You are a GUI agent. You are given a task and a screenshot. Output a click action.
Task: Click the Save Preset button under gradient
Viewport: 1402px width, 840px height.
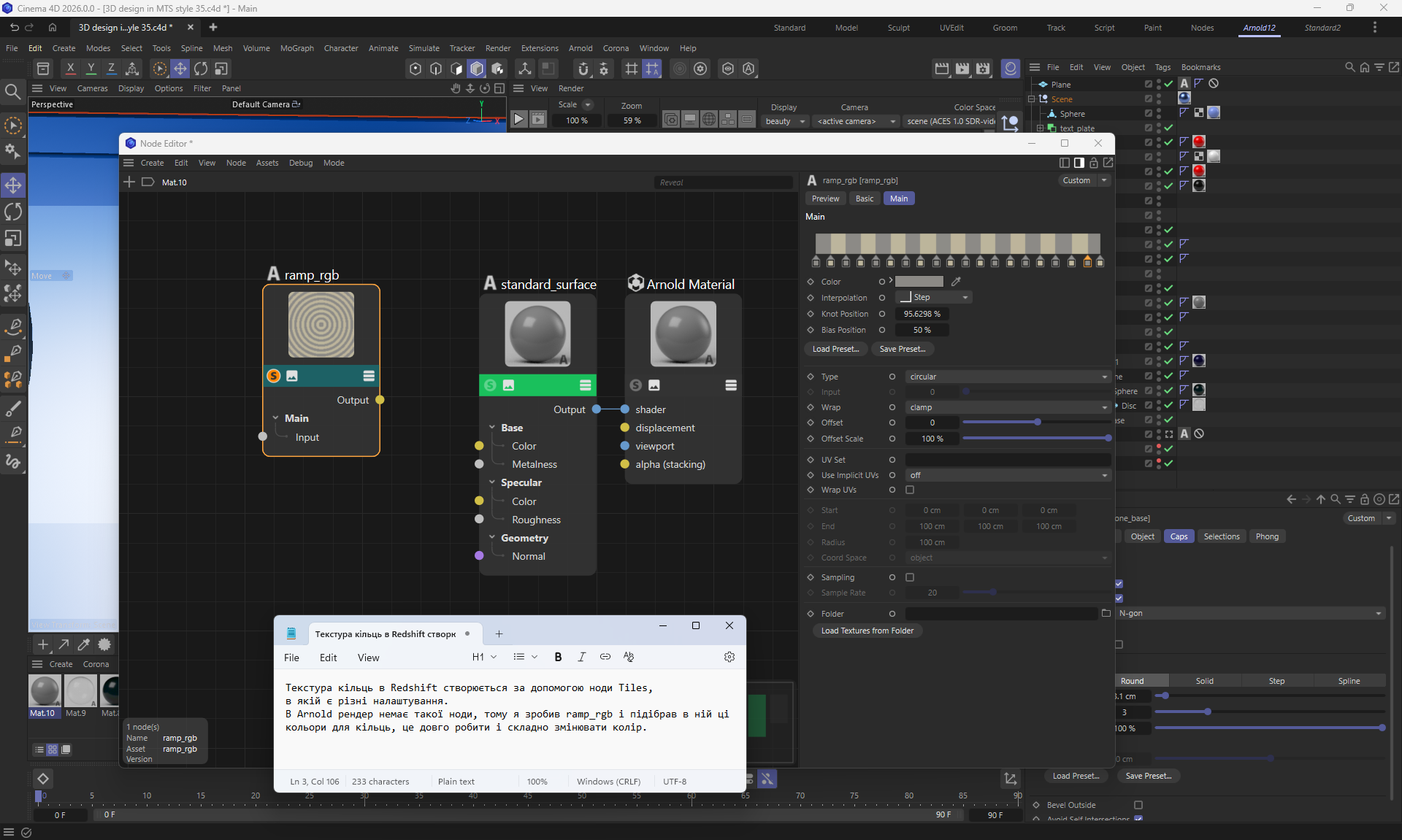(x=902, y=349)
